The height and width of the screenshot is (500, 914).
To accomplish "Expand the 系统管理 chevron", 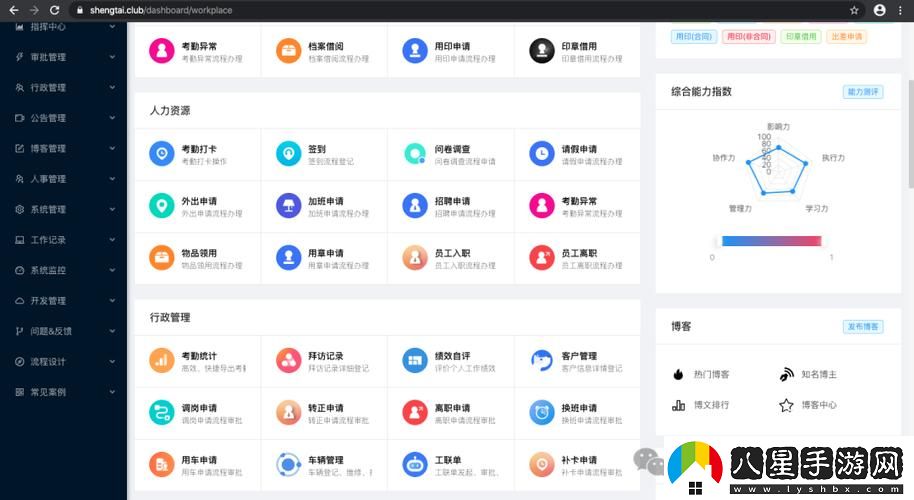I will (112, 209).
